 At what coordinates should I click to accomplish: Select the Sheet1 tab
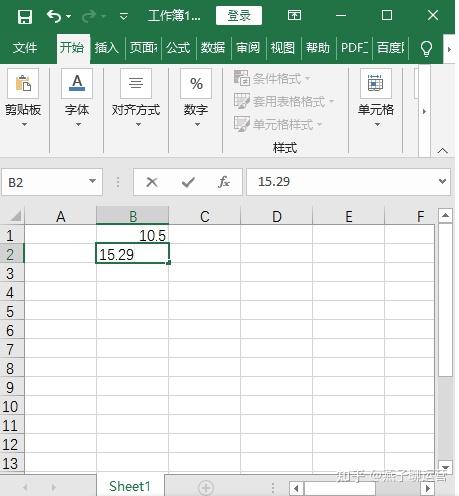[130, 486]
